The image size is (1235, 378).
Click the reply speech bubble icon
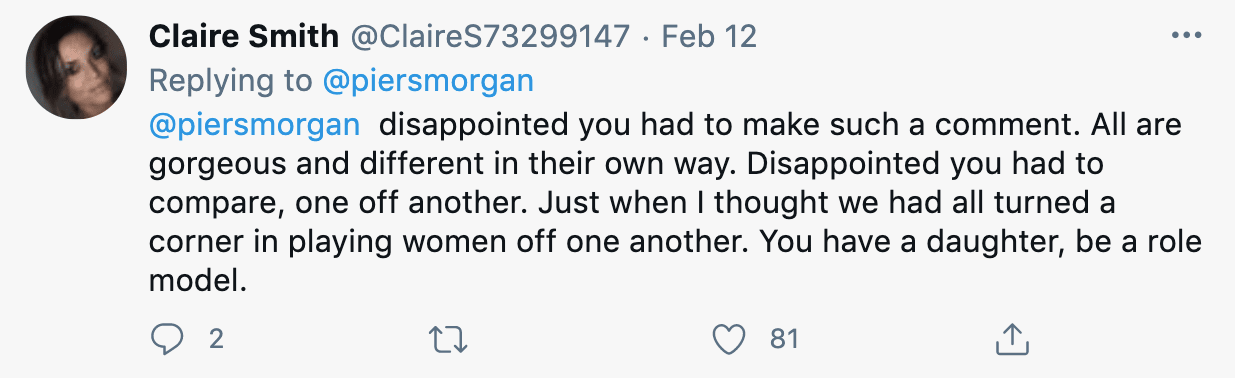coord(167,338)
